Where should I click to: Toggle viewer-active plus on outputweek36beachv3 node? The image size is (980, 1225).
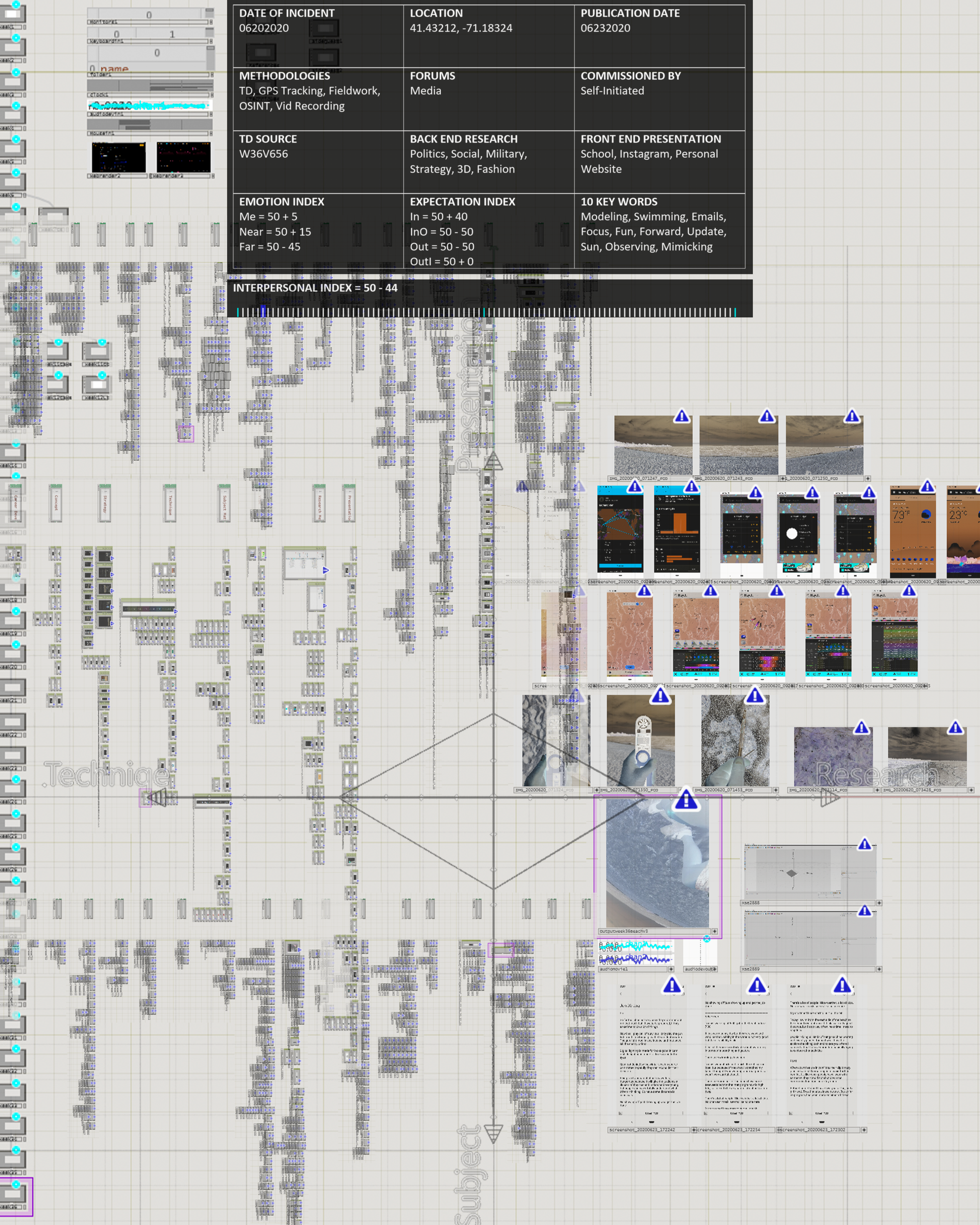pos(714,931)
